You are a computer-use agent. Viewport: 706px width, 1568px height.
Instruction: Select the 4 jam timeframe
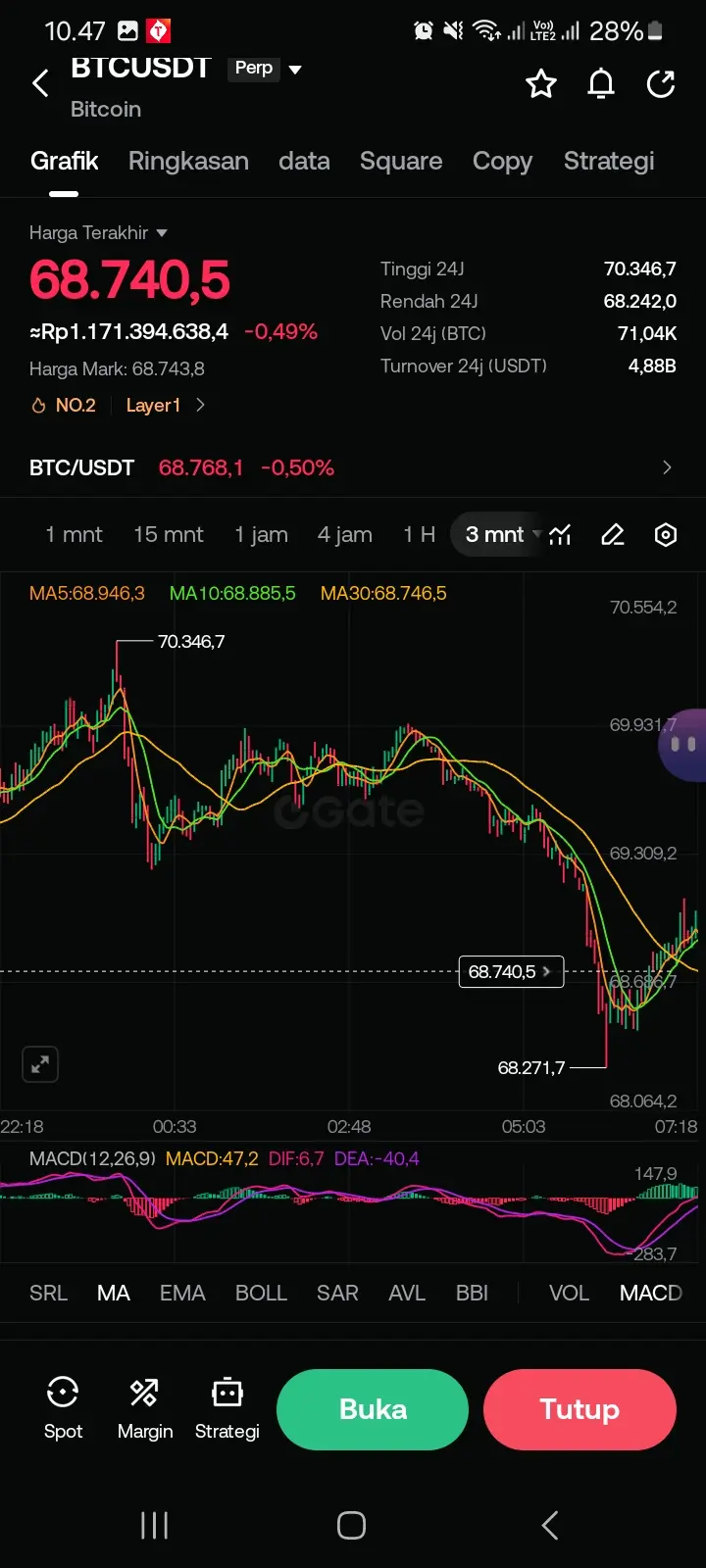tap(344, 534)
